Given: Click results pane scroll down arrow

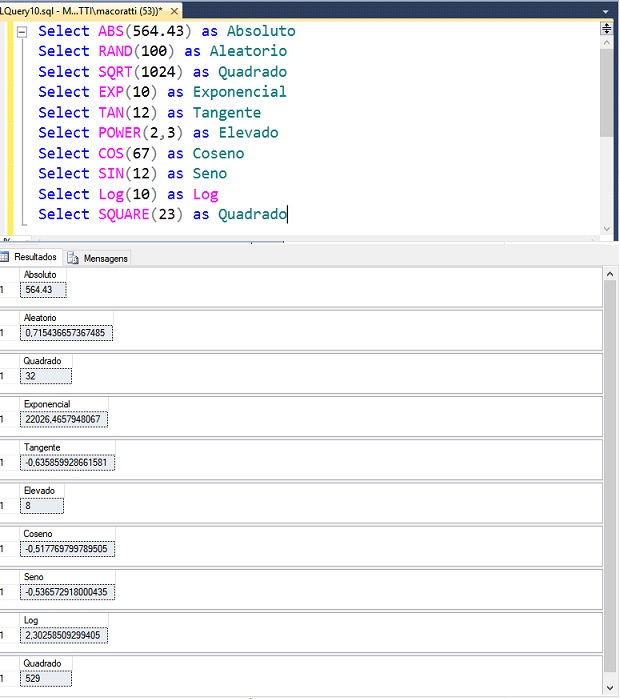Looking at the screenshot, I should [x=610, y=688].
